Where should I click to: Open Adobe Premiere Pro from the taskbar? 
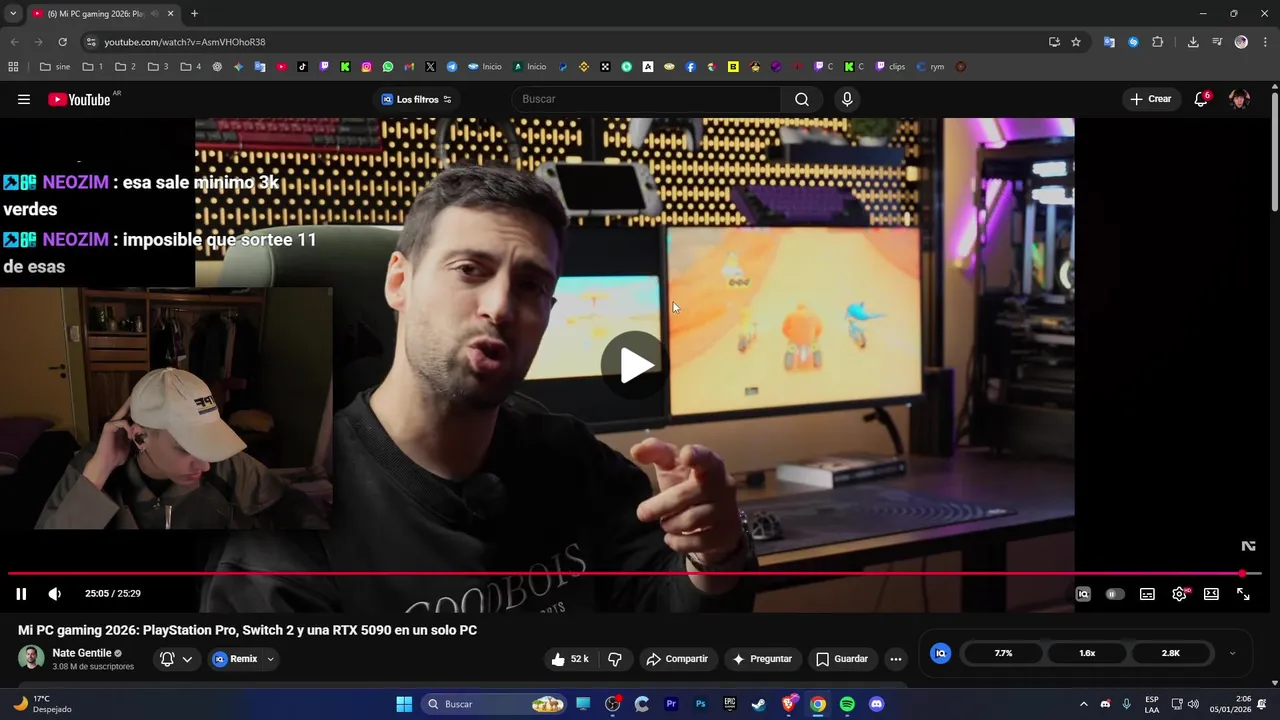click(671, 704)
